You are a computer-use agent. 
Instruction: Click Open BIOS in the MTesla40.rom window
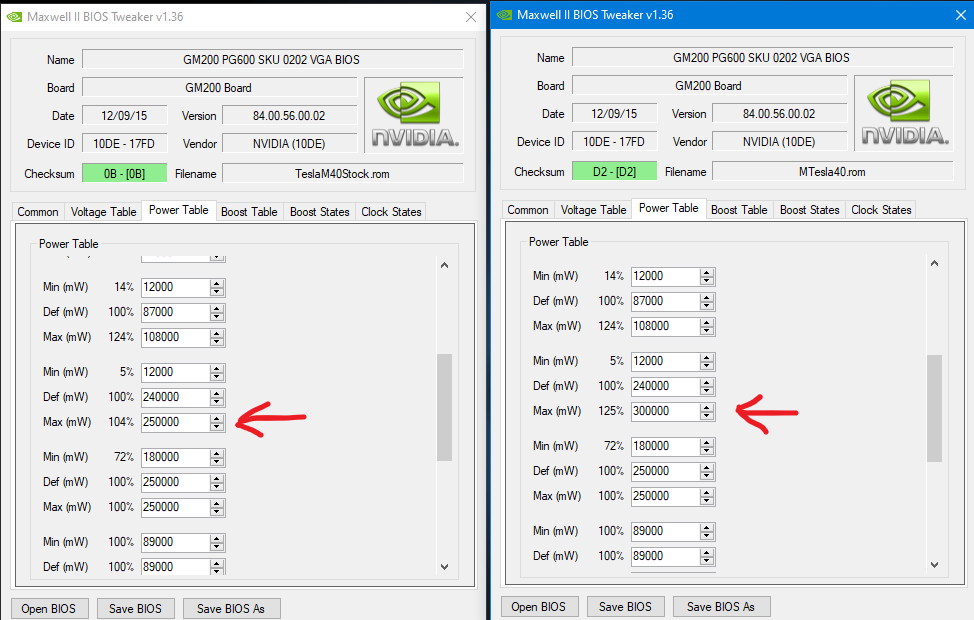(x=539, y=607)
